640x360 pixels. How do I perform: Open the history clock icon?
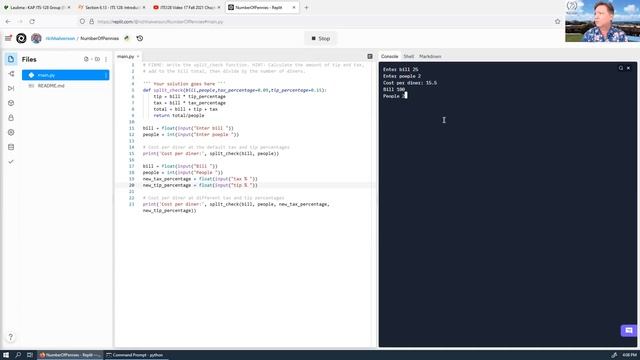click(x=140, y=38)
